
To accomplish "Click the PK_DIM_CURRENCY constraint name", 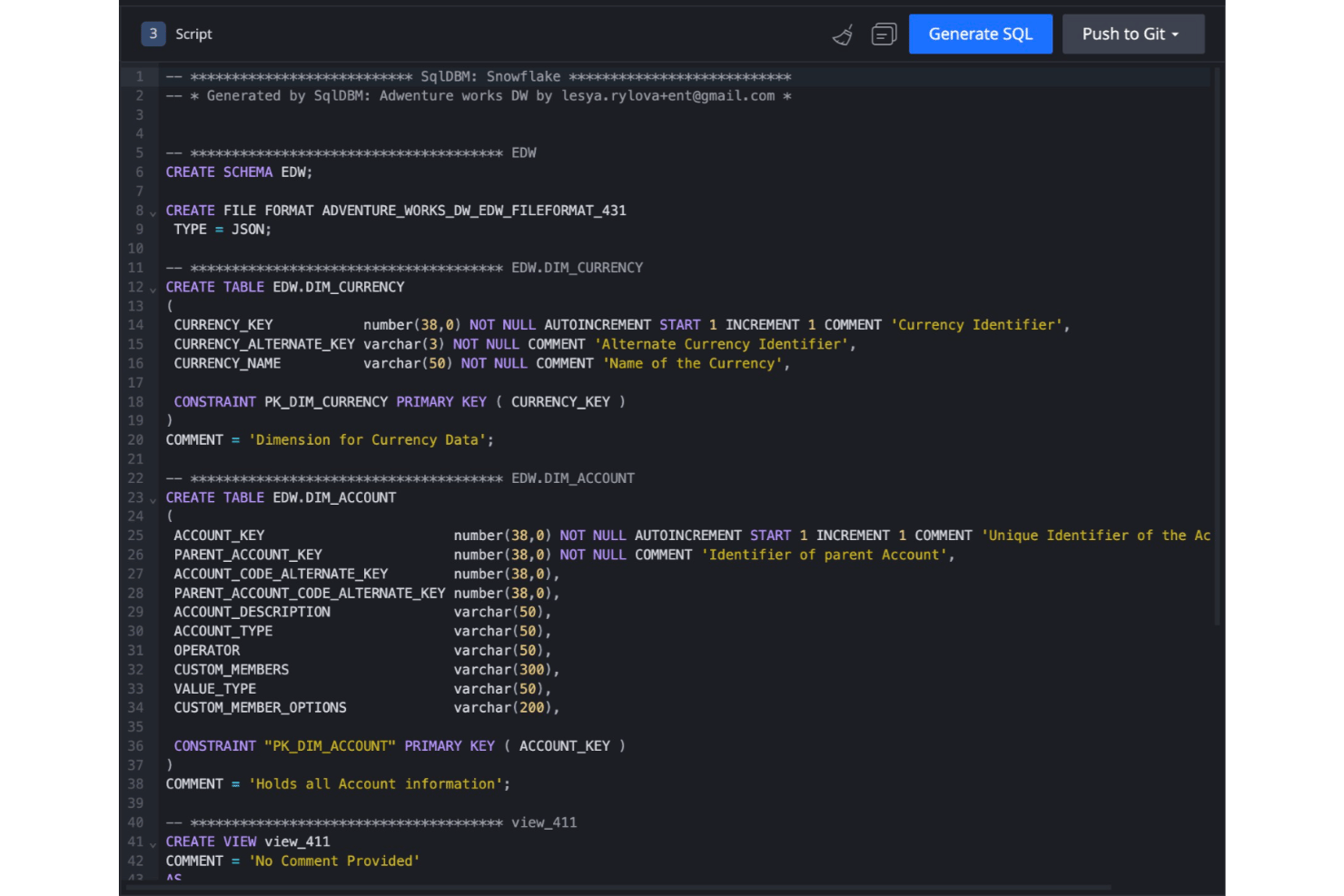I will [326, 401].
